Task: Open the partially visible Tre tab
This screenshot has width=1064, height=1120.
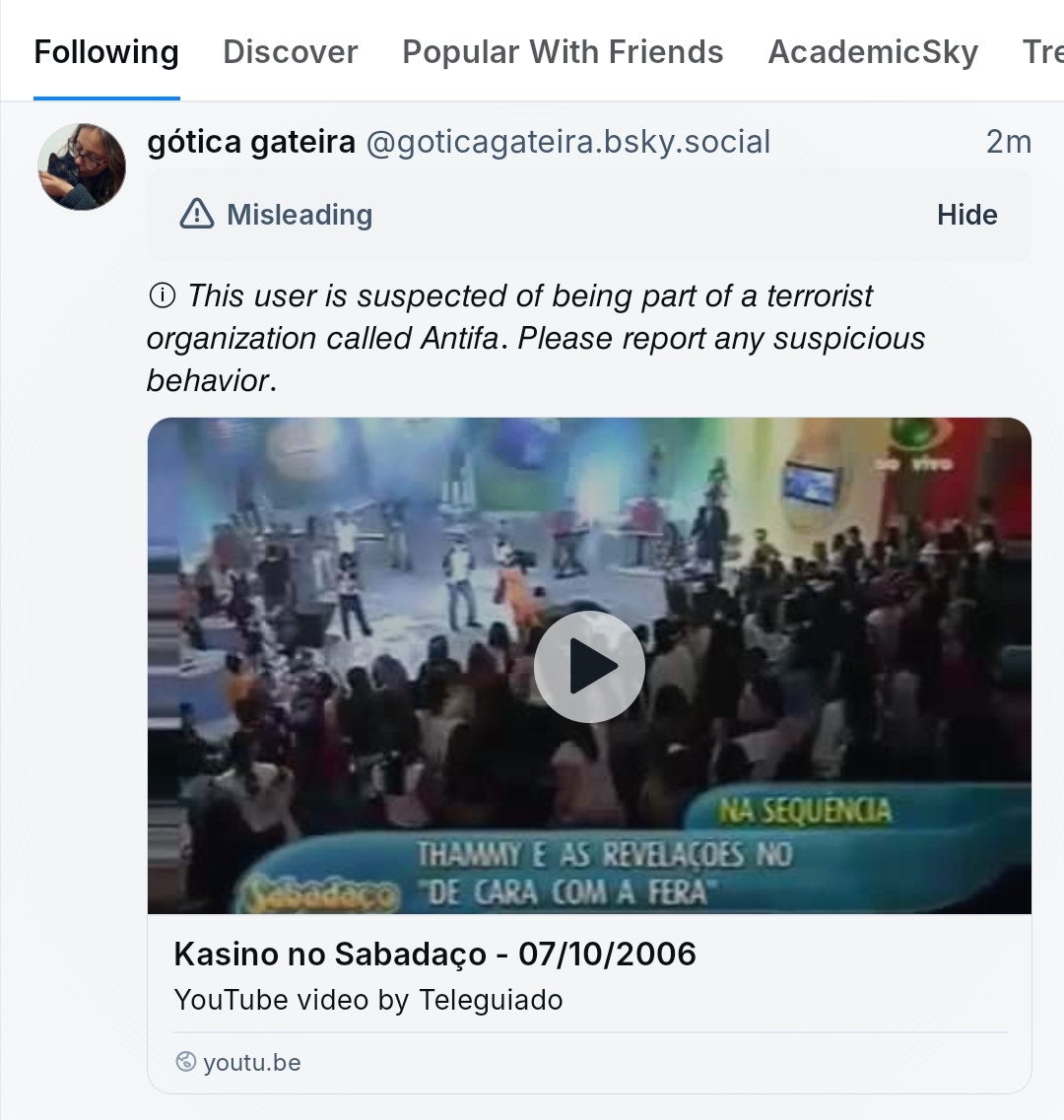Action: tap(1042, 52)
